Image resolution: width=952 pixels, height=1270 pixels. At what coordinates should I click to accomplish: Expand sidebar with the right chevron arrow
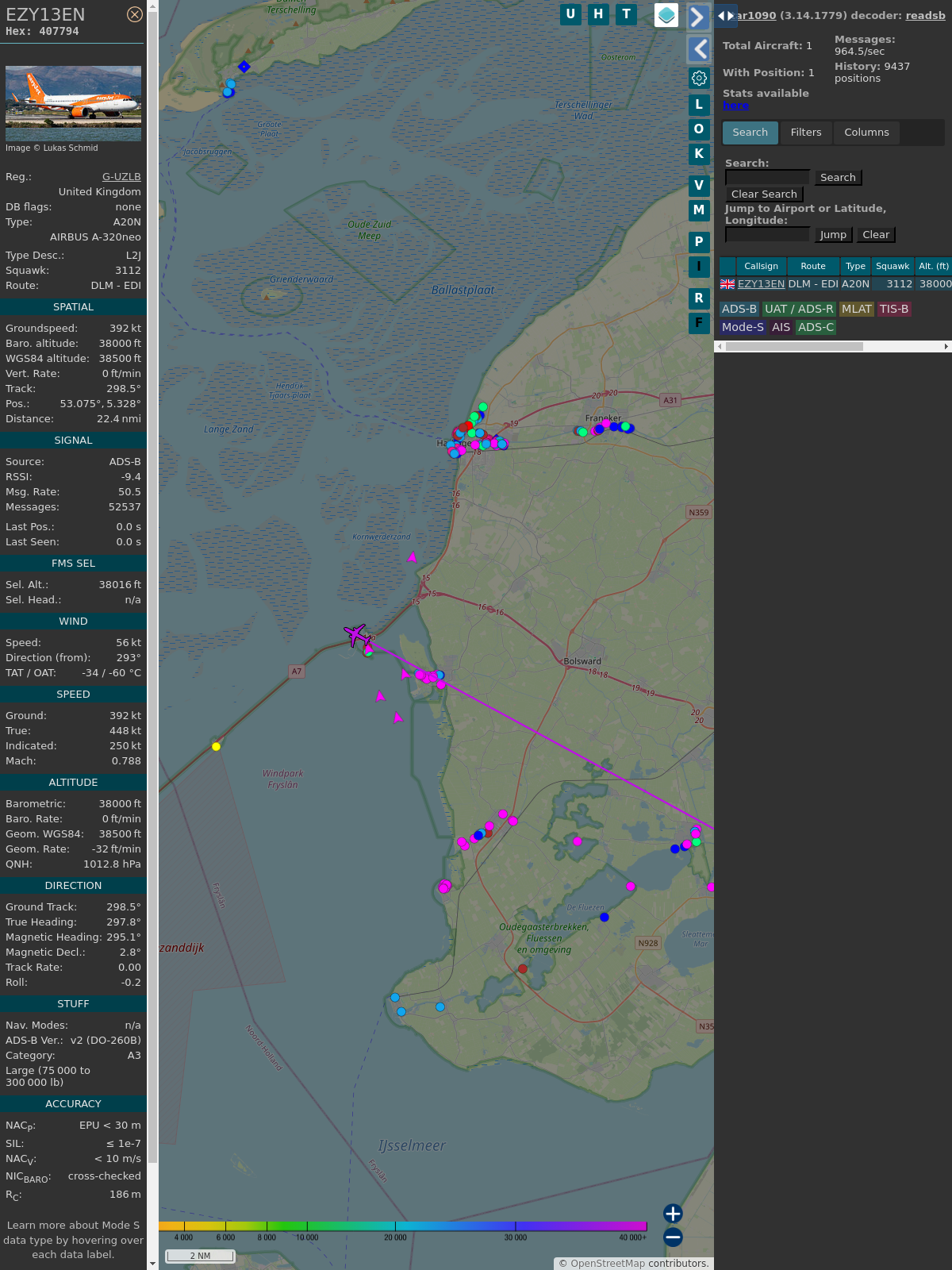pos(698,17)
